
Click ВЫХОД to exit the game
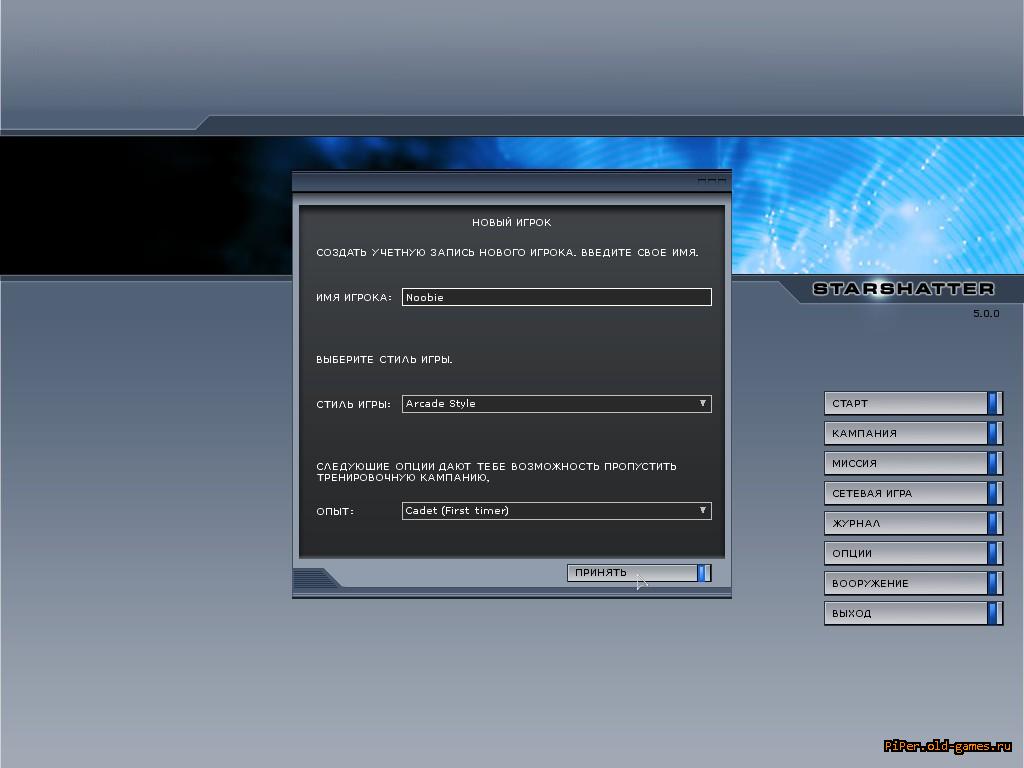[912, 613]
